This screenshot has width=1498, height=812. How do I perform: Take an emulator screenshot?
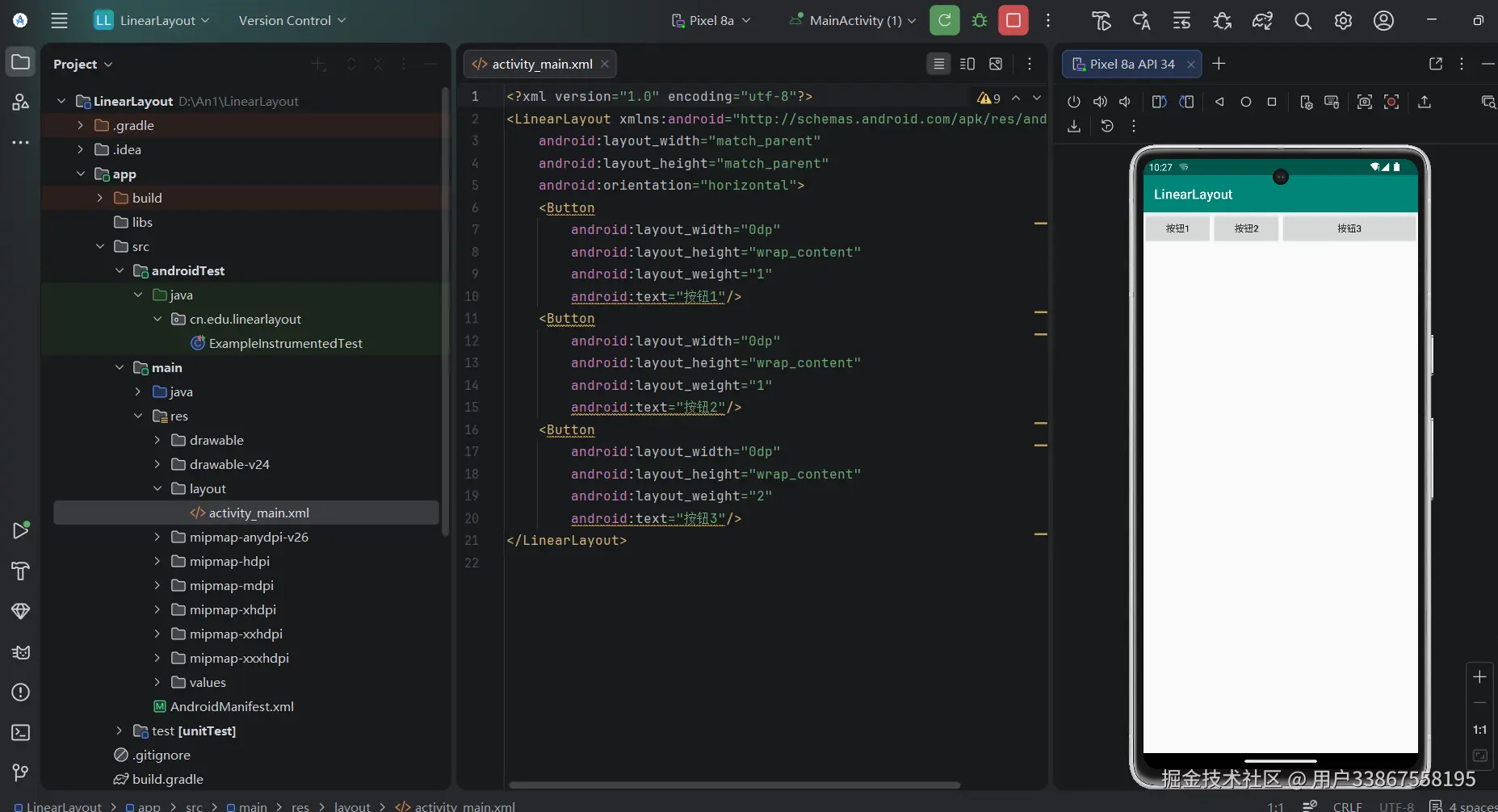(x=1364, y=102)
